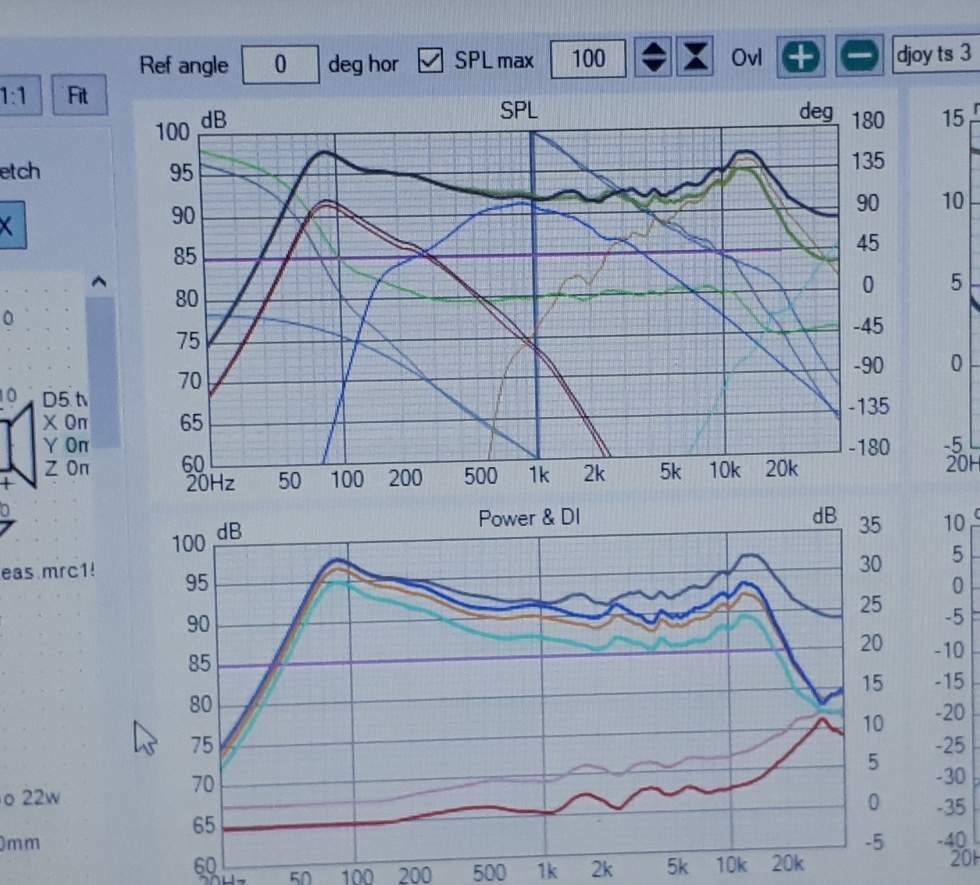980x885 pixels.
Task: Click the Ref angle input field
Action: tap(280, 64)
